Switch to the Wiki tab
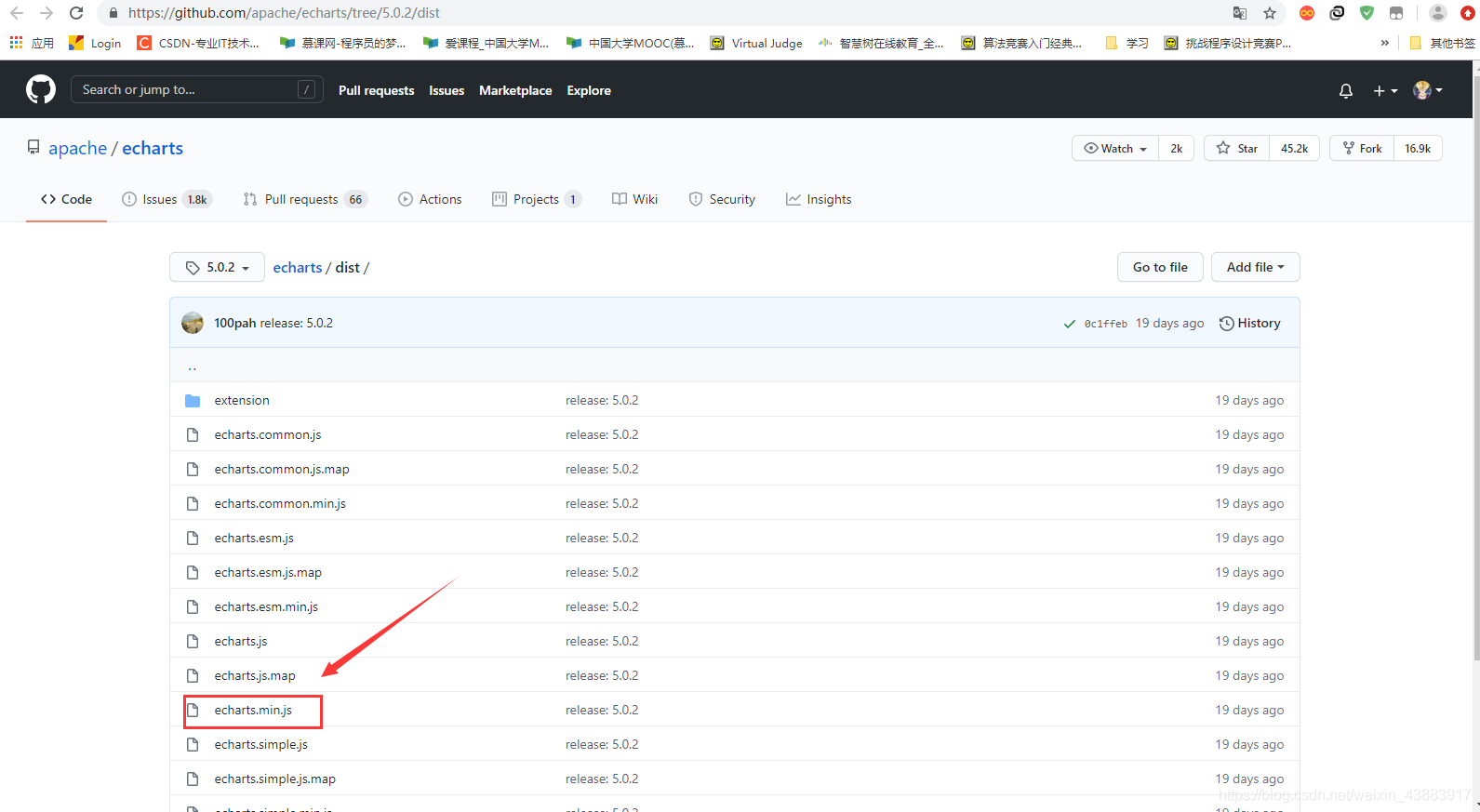This screenshot has height=812, width=1480. click(634, 199)
